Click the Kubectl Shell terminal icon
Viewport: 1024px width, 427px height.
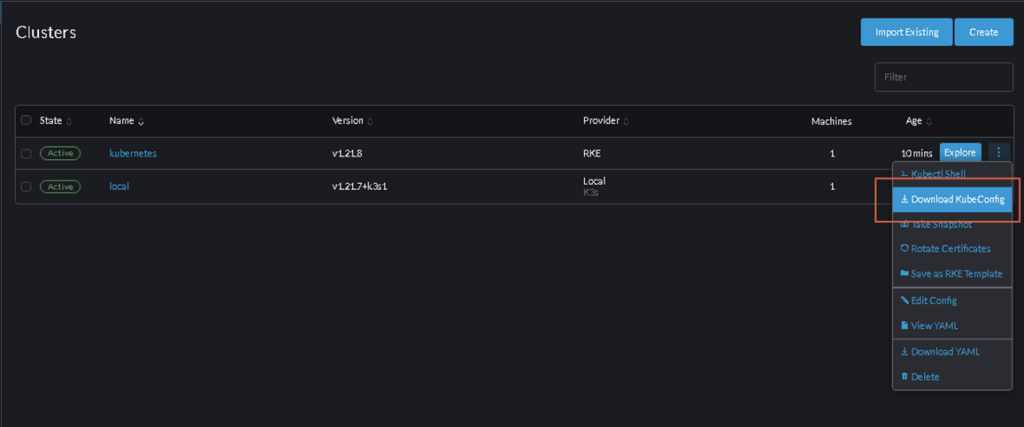point(904,174)
